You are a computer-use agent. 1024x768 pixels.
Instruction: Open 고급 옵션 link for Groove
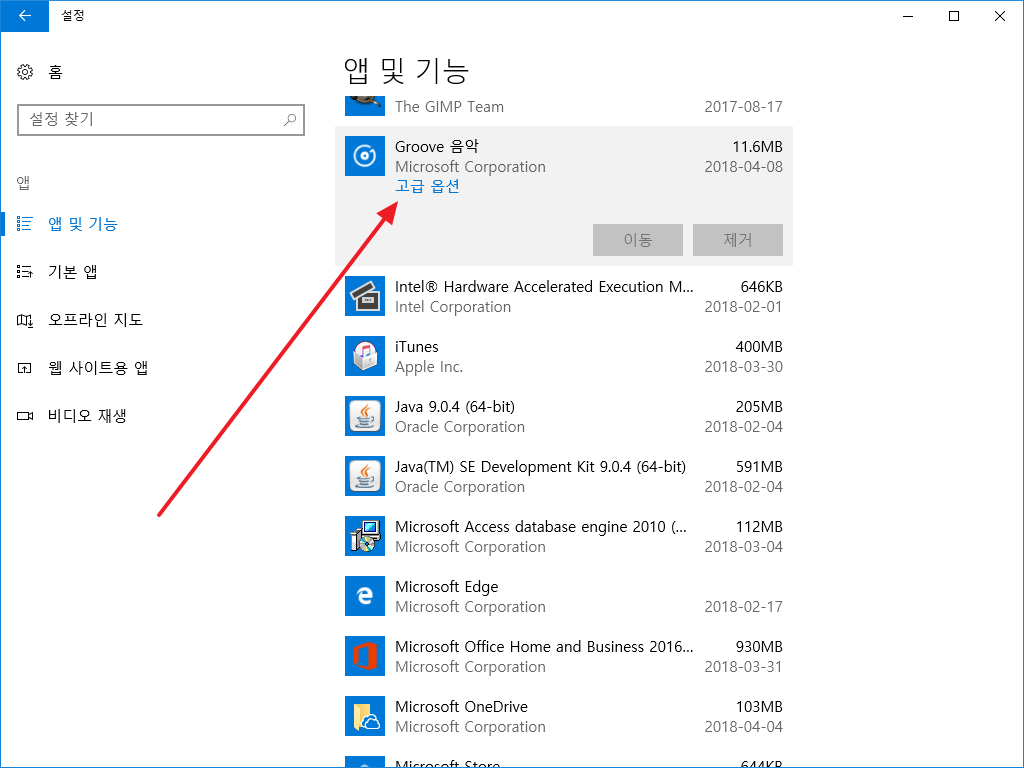427,186
